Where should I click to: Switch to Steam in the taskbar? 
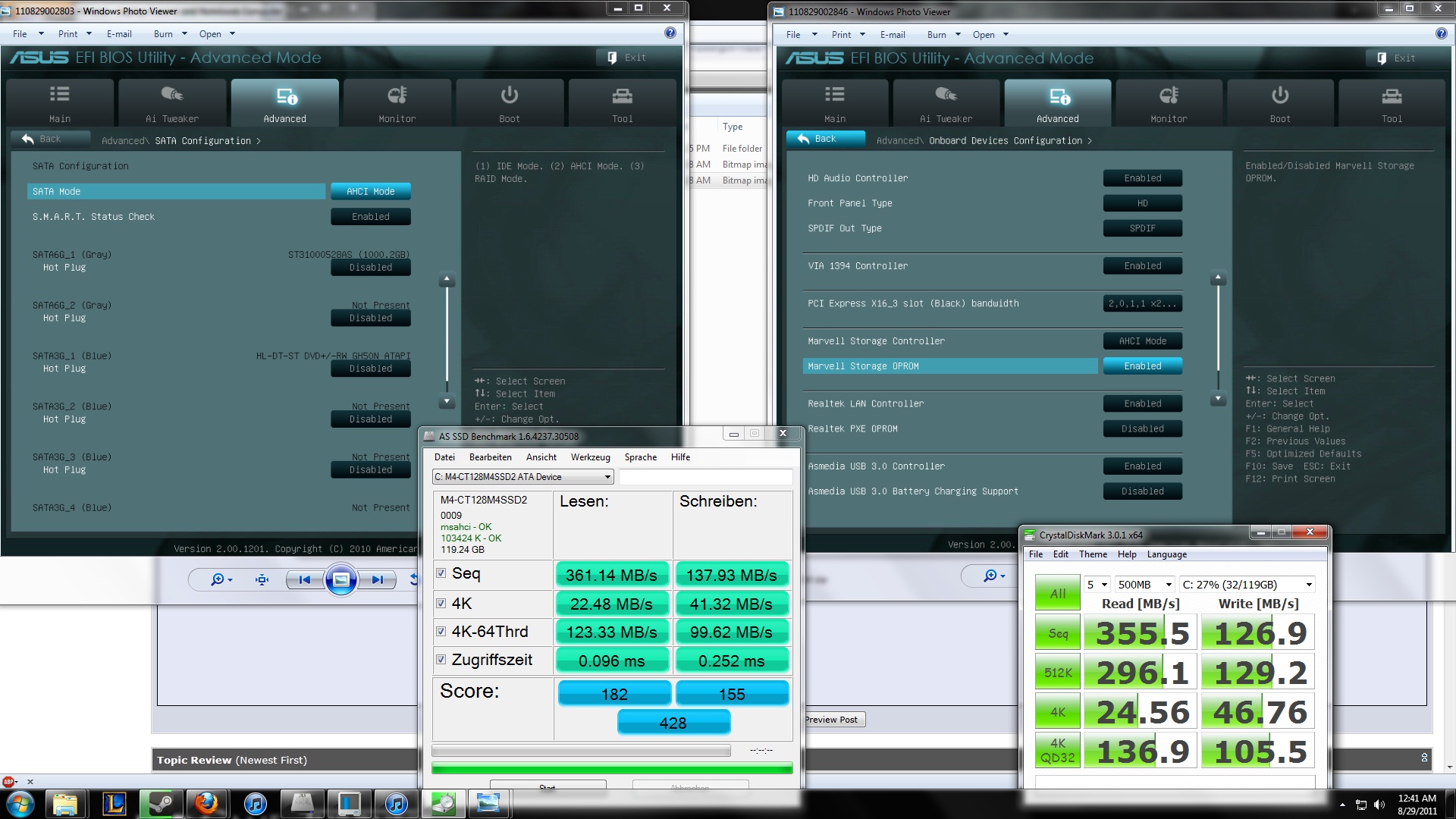click(x=160, y=804)
